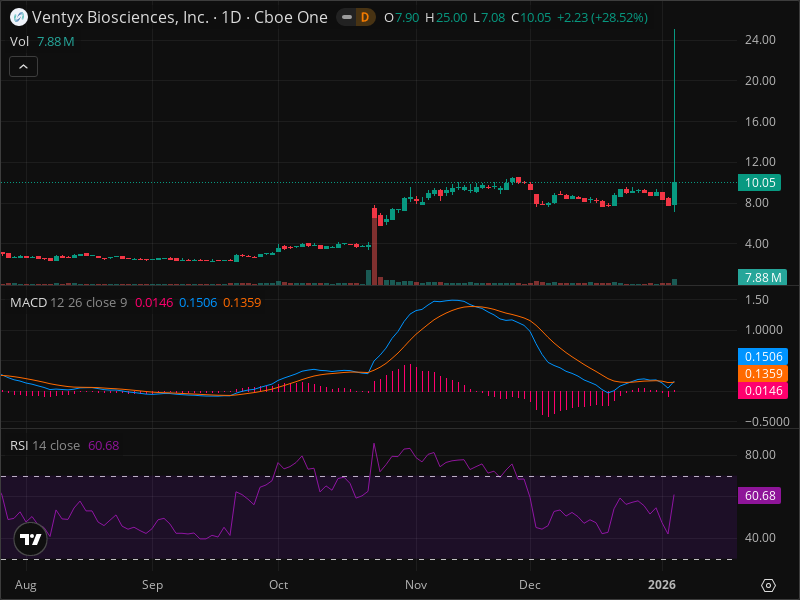
Task: Click the 7.88 M volume axis label
Action: click(x=762, y=278)
